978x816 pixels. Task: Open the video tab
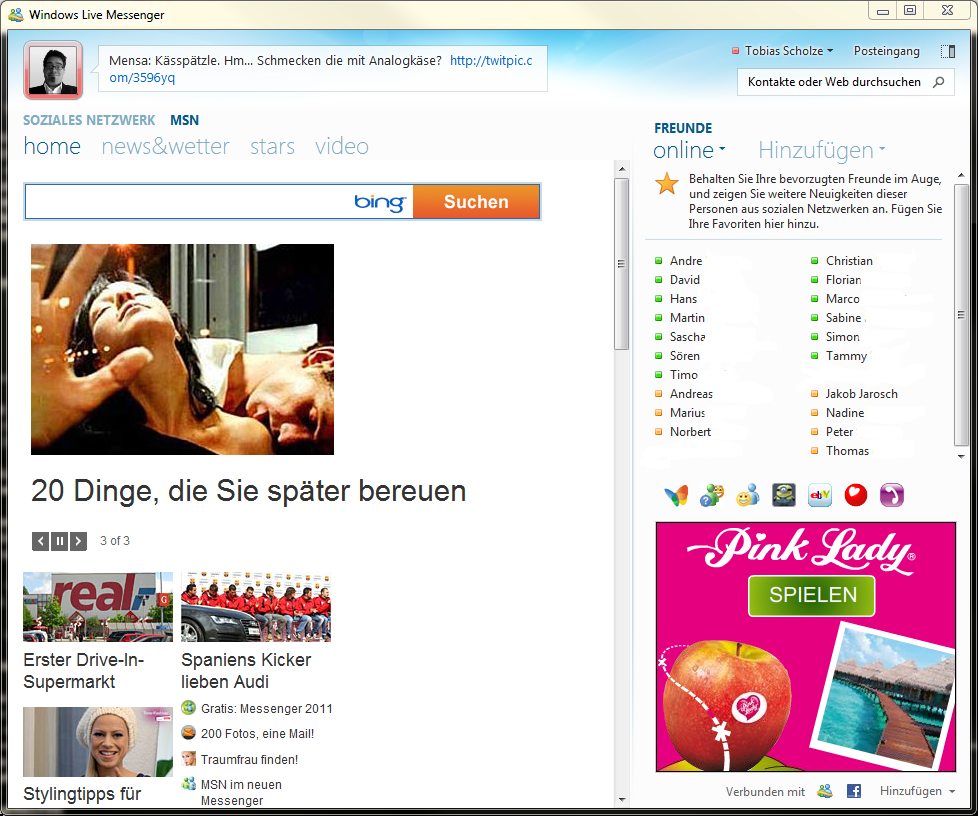(342, 147)
